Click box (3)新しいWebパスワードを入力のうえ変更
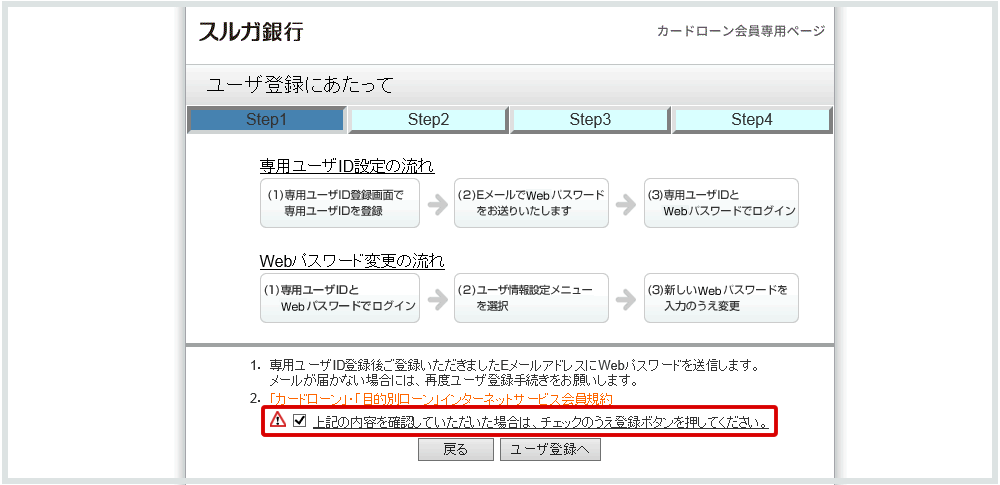Viewport: 1000px width, 485px height. point(721,298)
